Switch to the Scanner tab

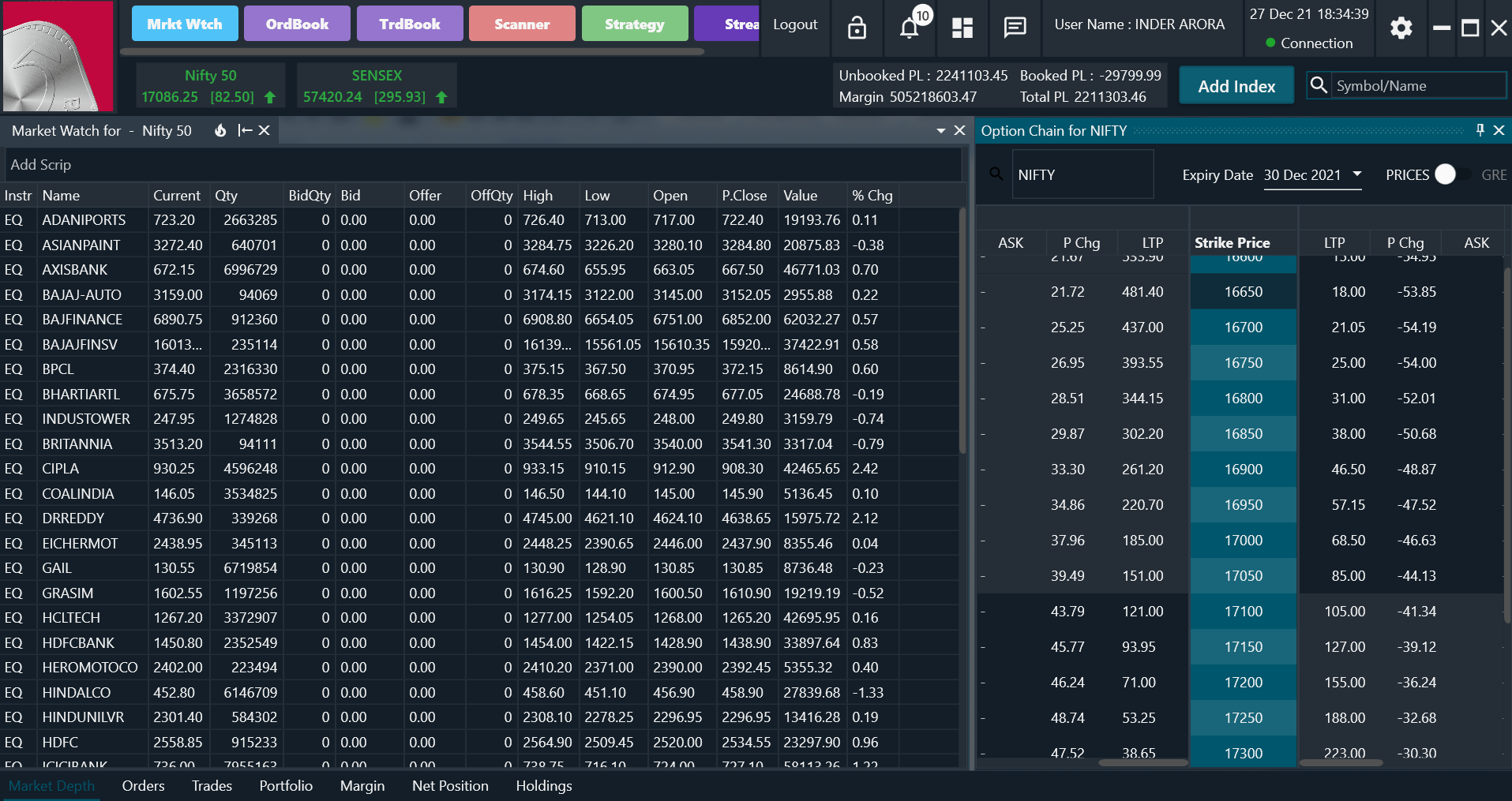[522, 24]
